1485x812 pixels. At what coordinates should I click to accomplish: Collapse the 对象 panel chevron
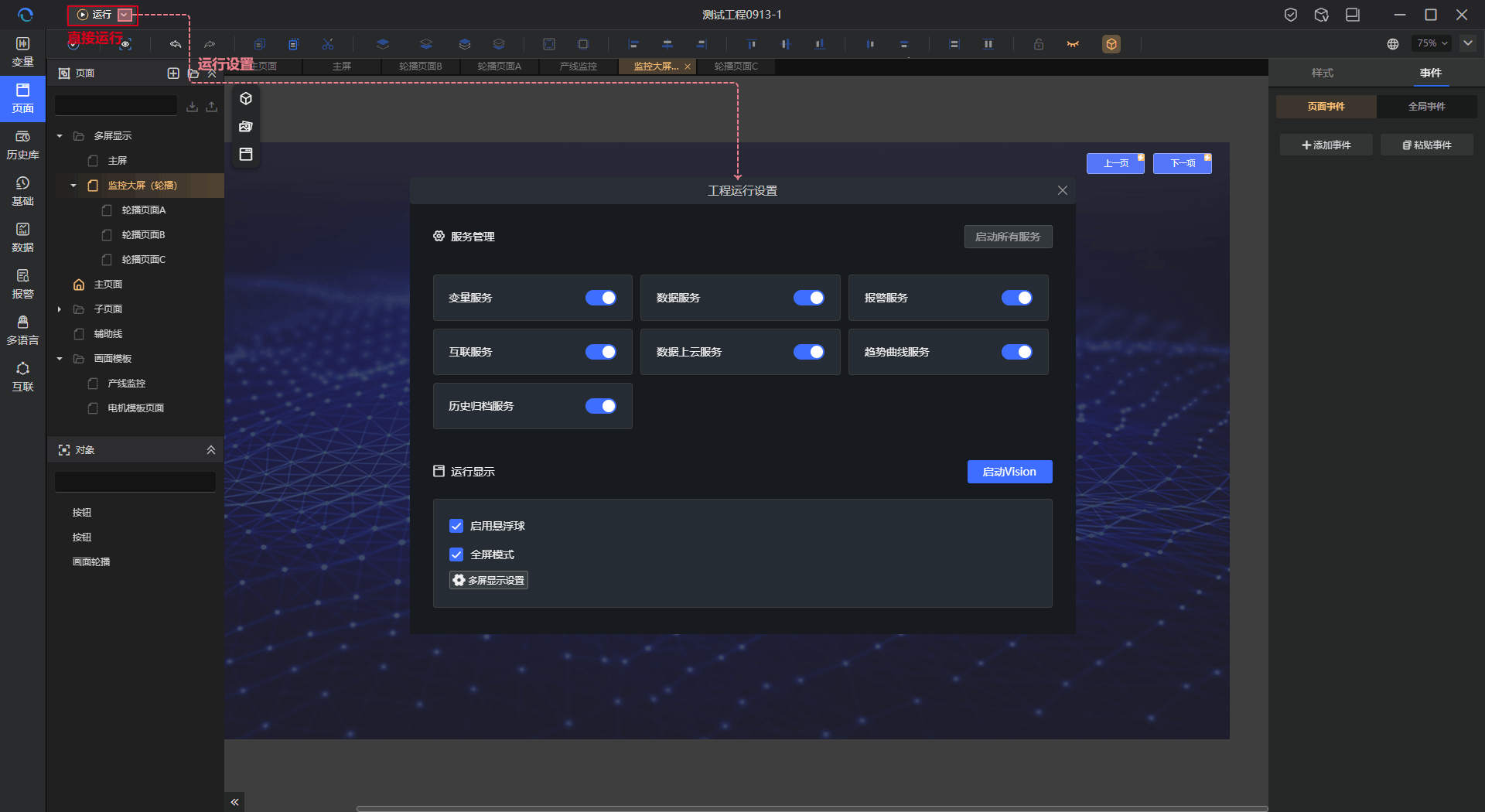210,450
